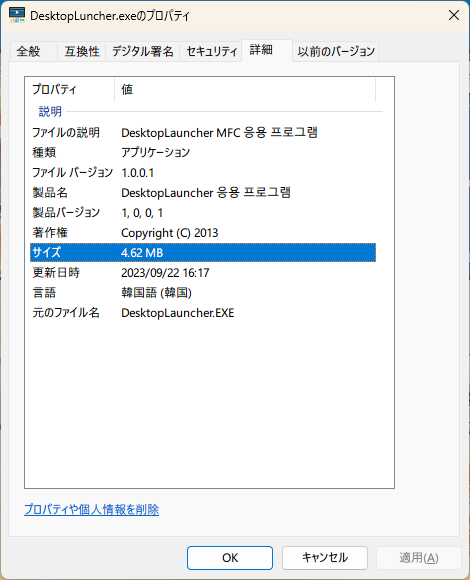
Task: Select the highlighted サイズ 4.62 MB row
Action: click(203, 253)
